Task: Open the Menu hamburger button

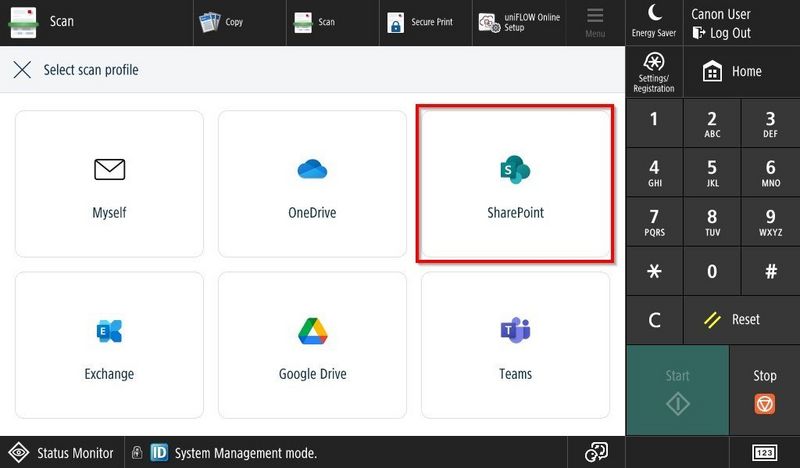Action: 595,22
